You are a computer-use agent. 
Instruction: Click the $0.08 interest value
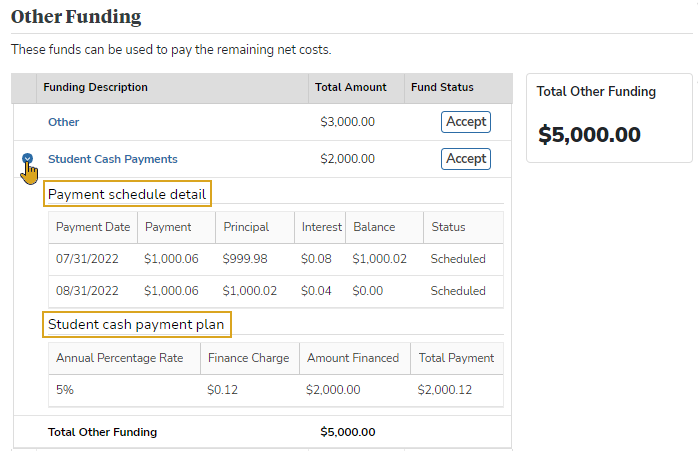click(316, 259)
